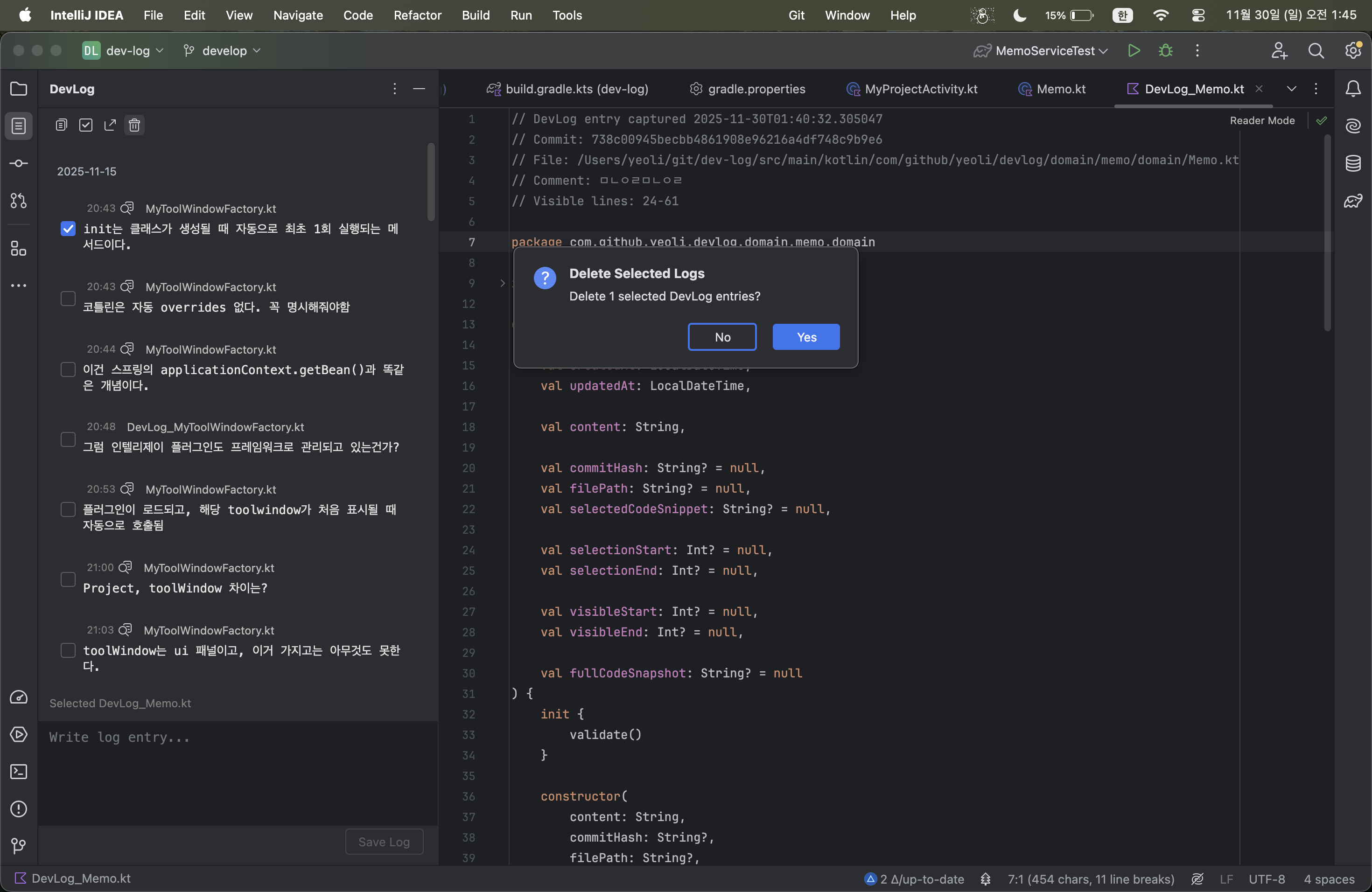The image size is (1372, 892).
Task: Open the Commit tool window icon
Action: click(19, 164)
